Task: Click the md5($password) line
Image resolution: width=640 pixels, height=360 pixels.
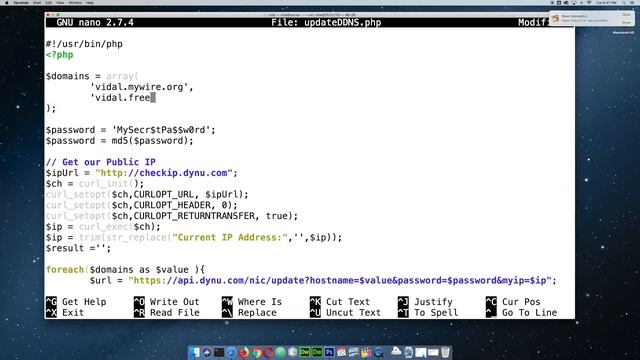Action: [x=120, y=140]
